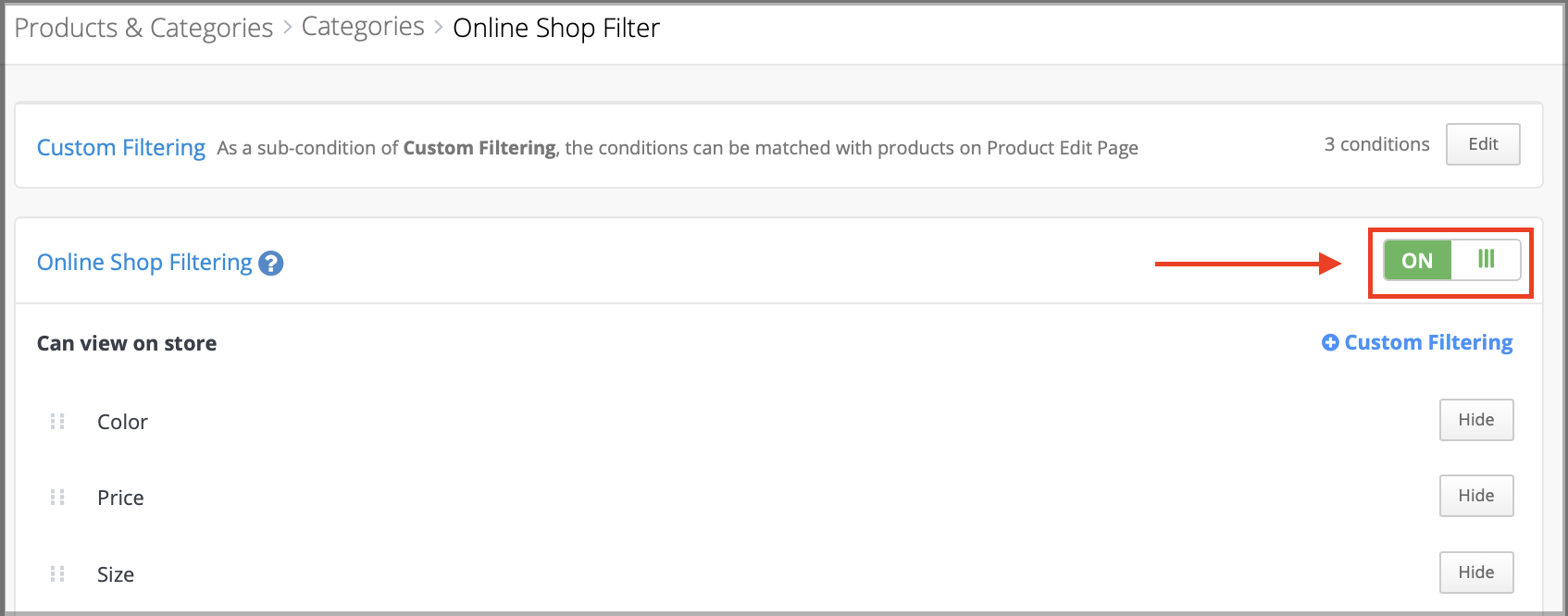The width and height of the screenshot is (1568, 616).
Task: Click the Edit button for conditions
Action: [1483, 144]
